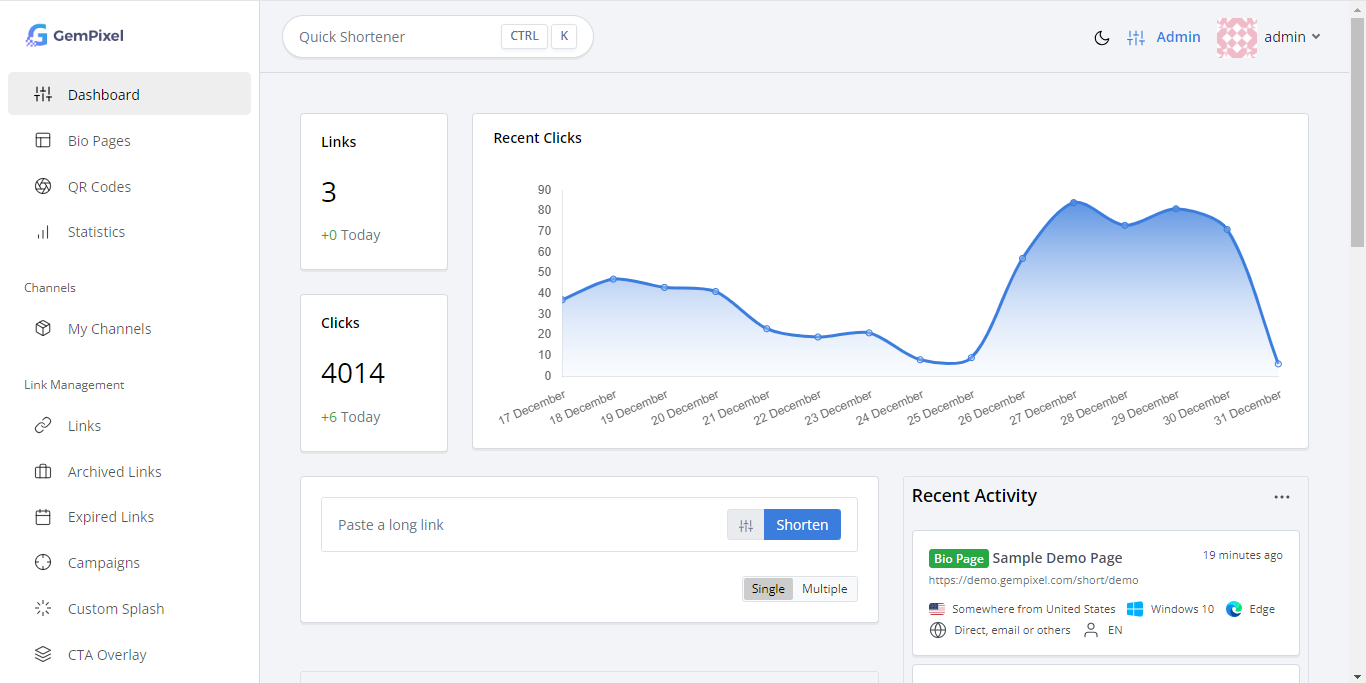Select the Custom Splash menu item
1366x683 pixels.
coord(115,609)
